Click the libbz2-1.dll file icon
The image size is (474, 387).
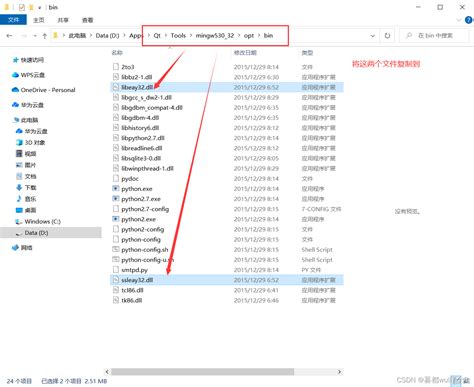[x=115, y=77]
